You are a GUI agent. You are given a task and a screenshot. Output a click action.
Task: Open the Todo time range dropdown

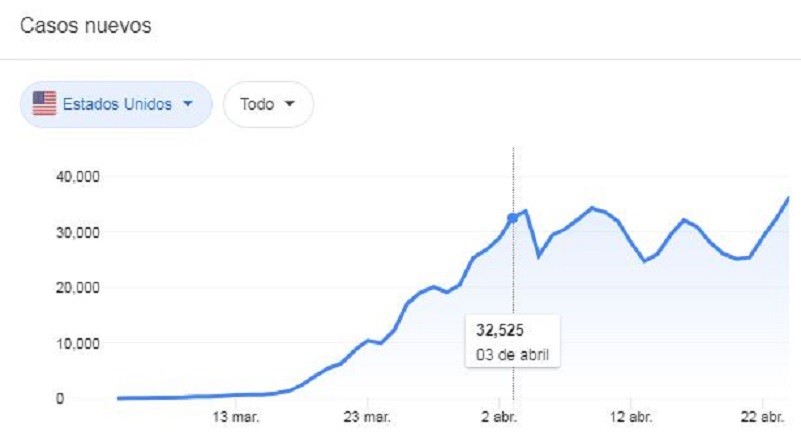tap(268, 104)
